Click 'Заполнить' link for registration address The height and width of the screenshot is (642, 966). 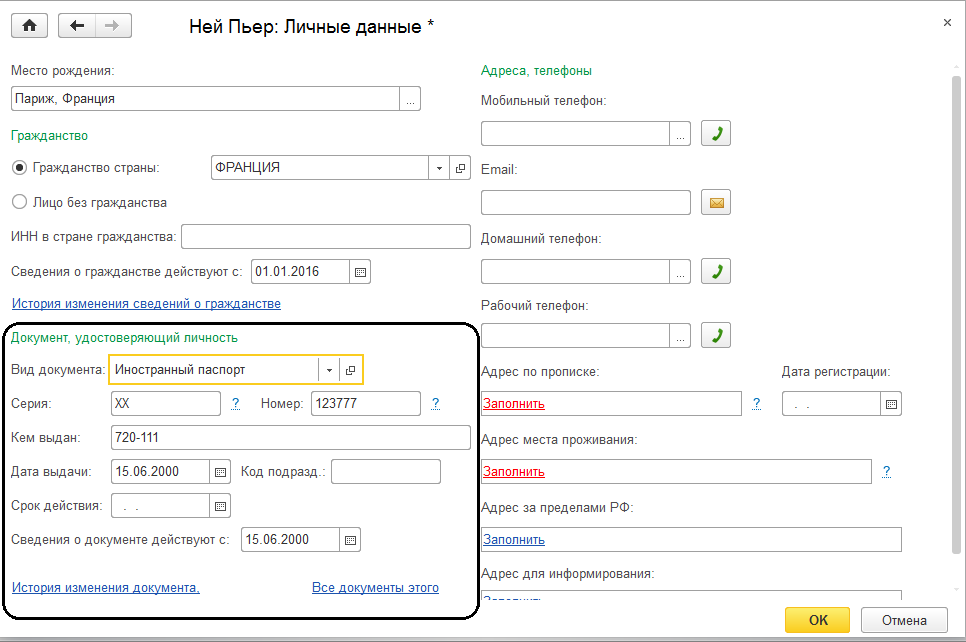click(x=514, y=404)
